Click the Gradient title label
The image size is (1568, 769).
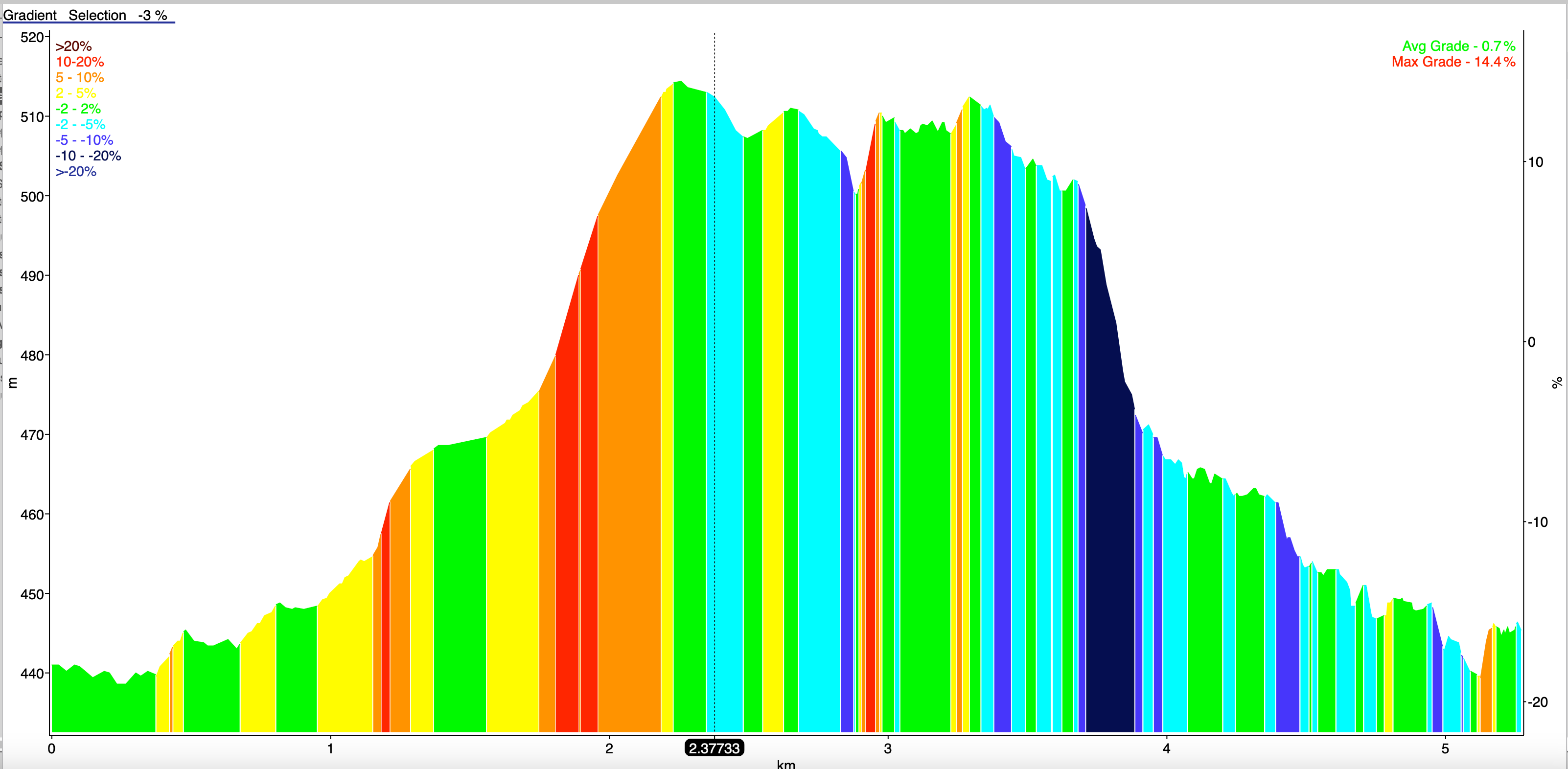[30, 15]
